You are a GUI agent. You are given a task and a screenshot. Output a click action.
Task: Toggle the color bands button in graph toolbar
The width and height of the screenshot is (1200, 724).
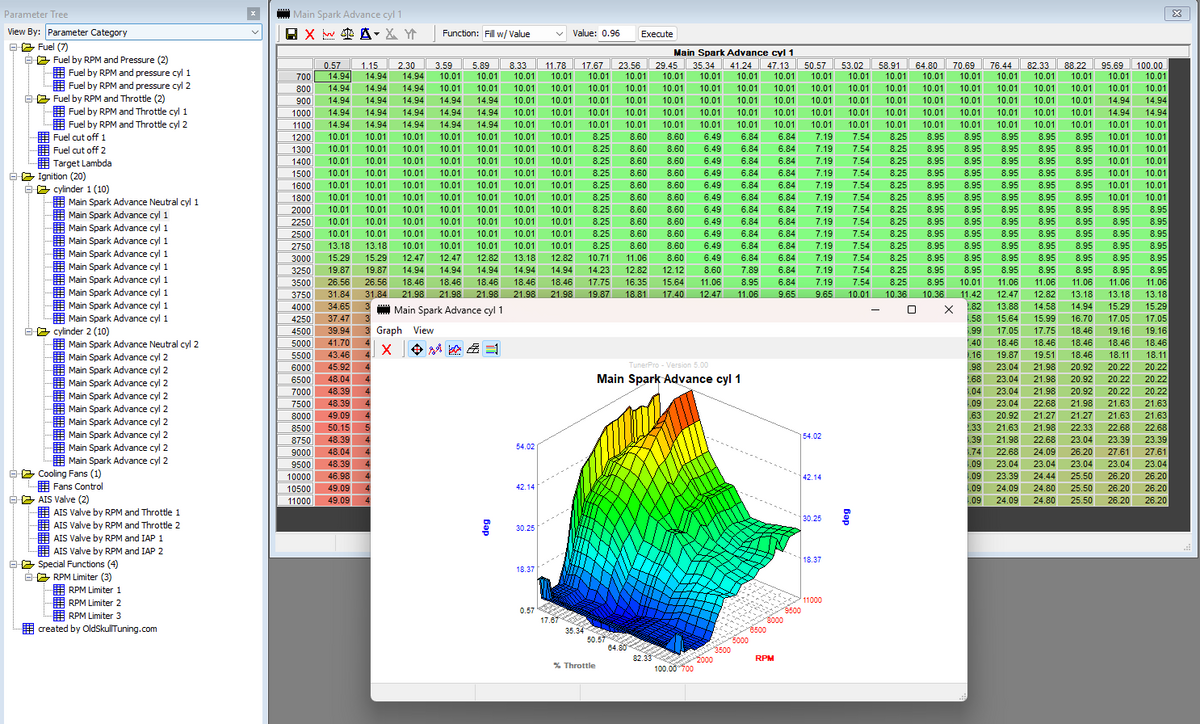(491, 349)
